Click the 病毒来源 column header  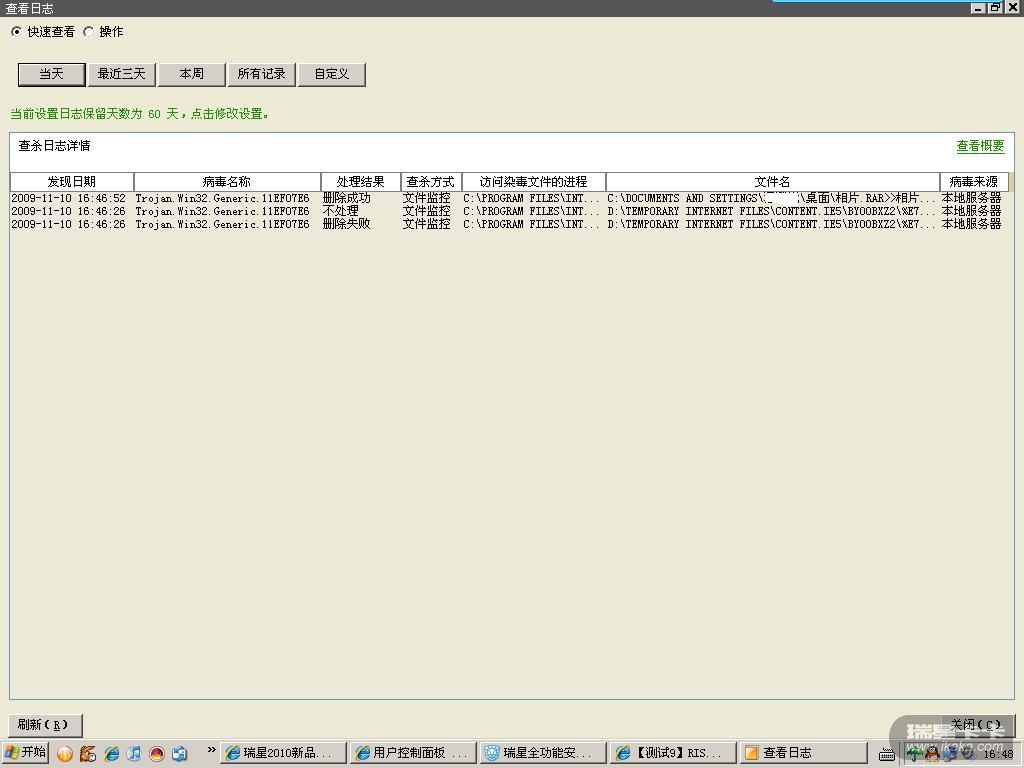(974, 182)
